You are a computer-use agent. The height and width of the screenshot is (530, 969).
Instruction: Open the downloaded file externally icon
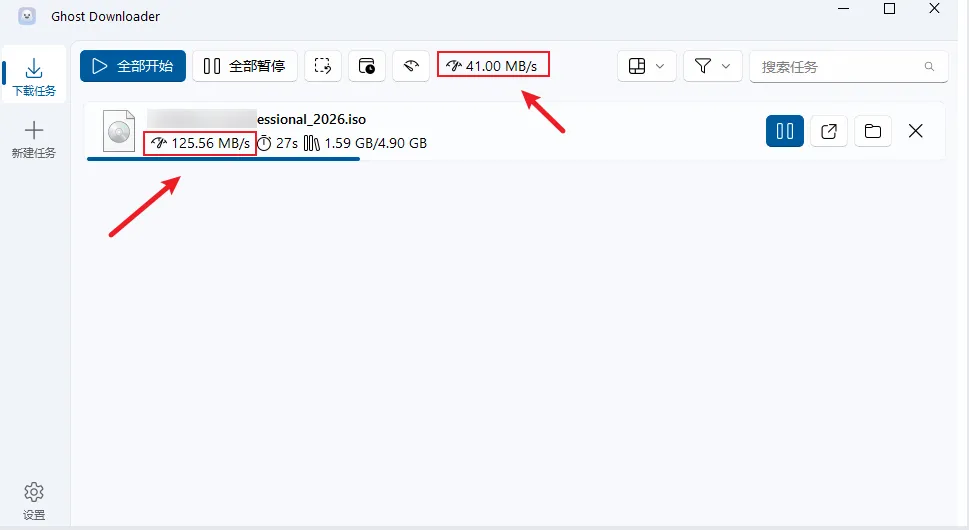(829, 131)
